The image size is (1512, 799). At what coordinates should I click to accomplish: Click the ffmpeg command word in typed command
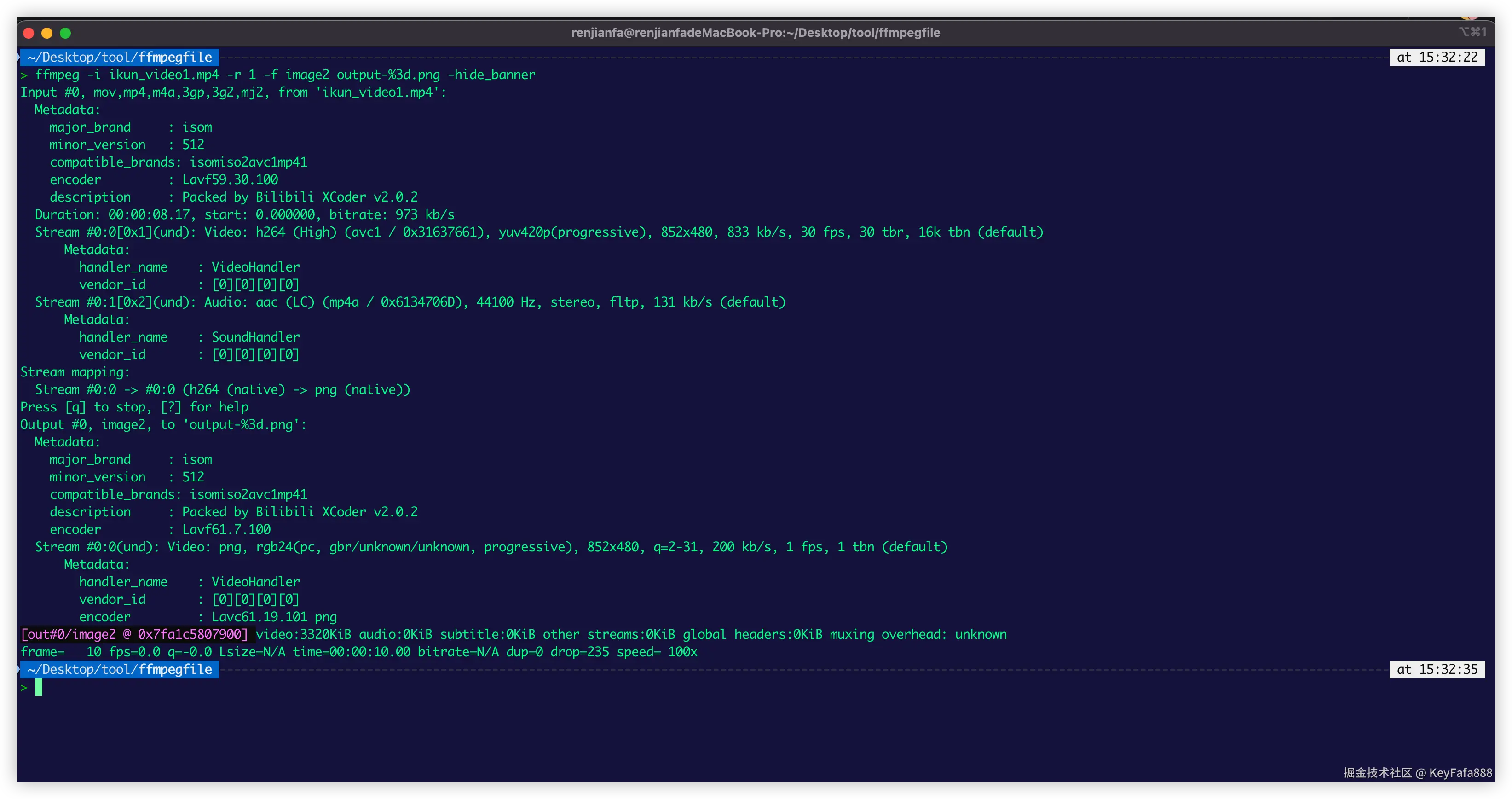click(x=57, y=75)
